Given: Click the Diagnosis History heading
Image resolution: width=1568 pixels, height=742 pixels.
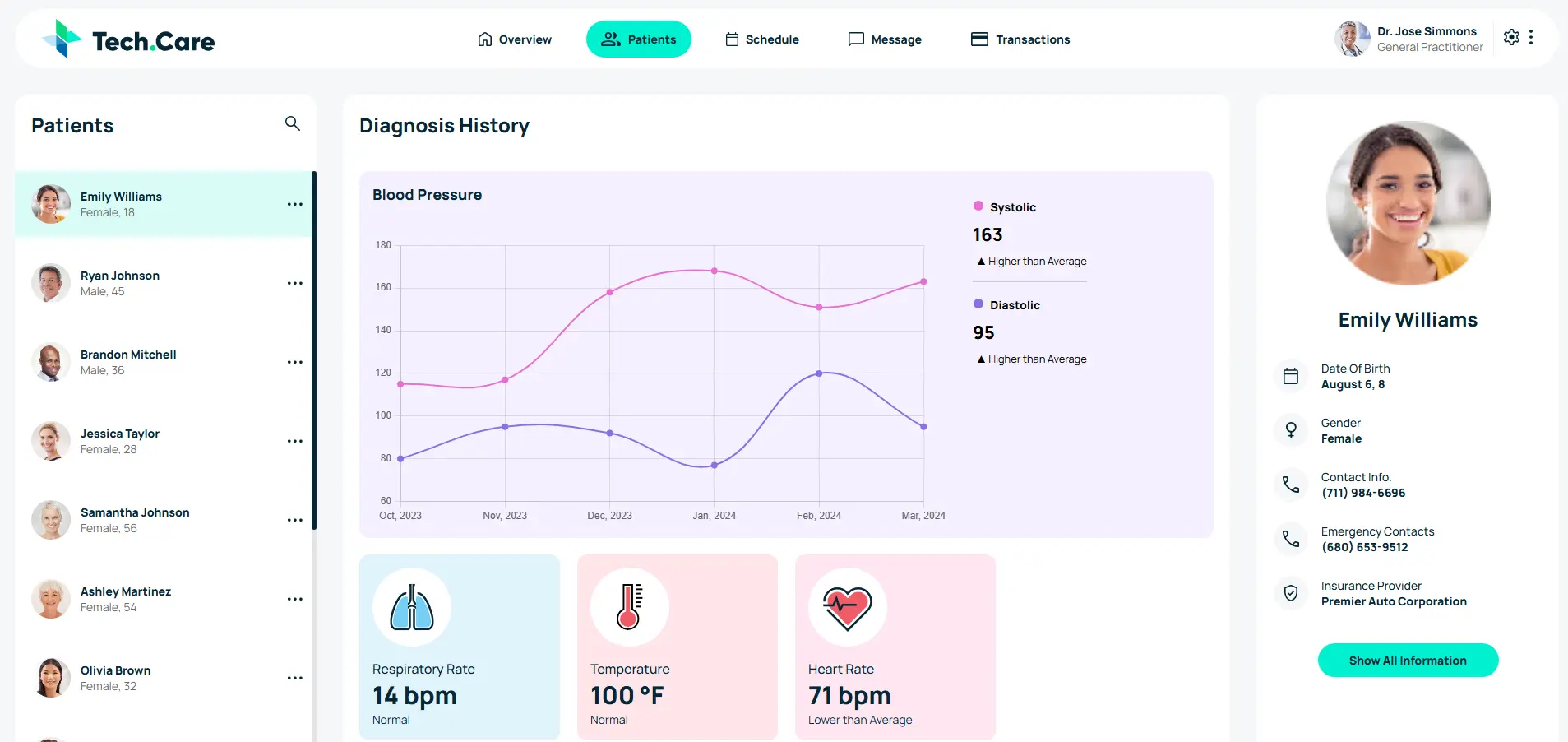Looking at the screenshot, I should (x=444, y=126).
